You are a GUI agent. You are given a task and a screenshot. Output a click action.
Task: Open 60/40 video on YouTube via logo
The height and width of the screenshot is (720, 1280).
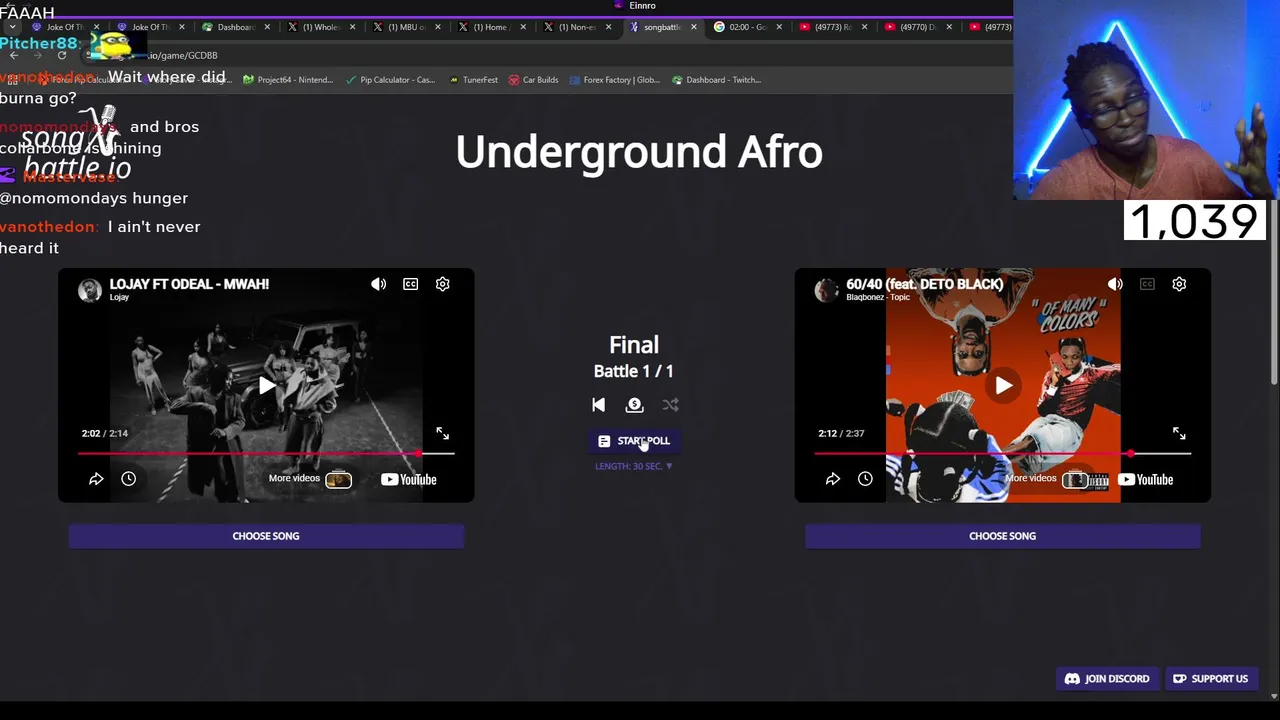click(x=1145, y=479)
